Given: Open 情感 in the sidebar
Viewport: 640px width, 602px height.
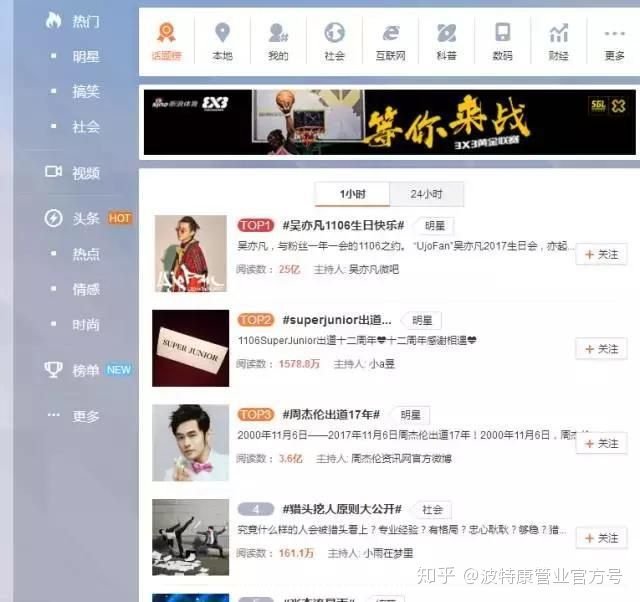Looking at the screenshot, I should pos(86,289).
